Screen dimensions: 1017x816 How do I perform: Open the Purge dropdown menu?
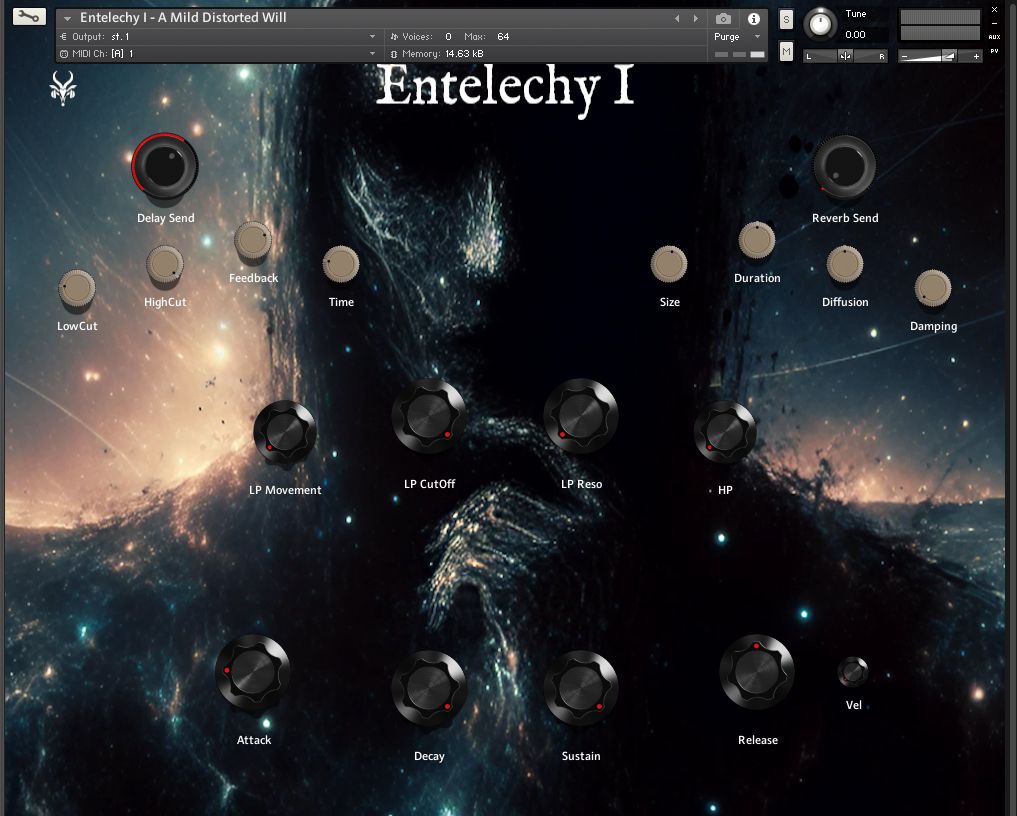(x=737, y=37)
